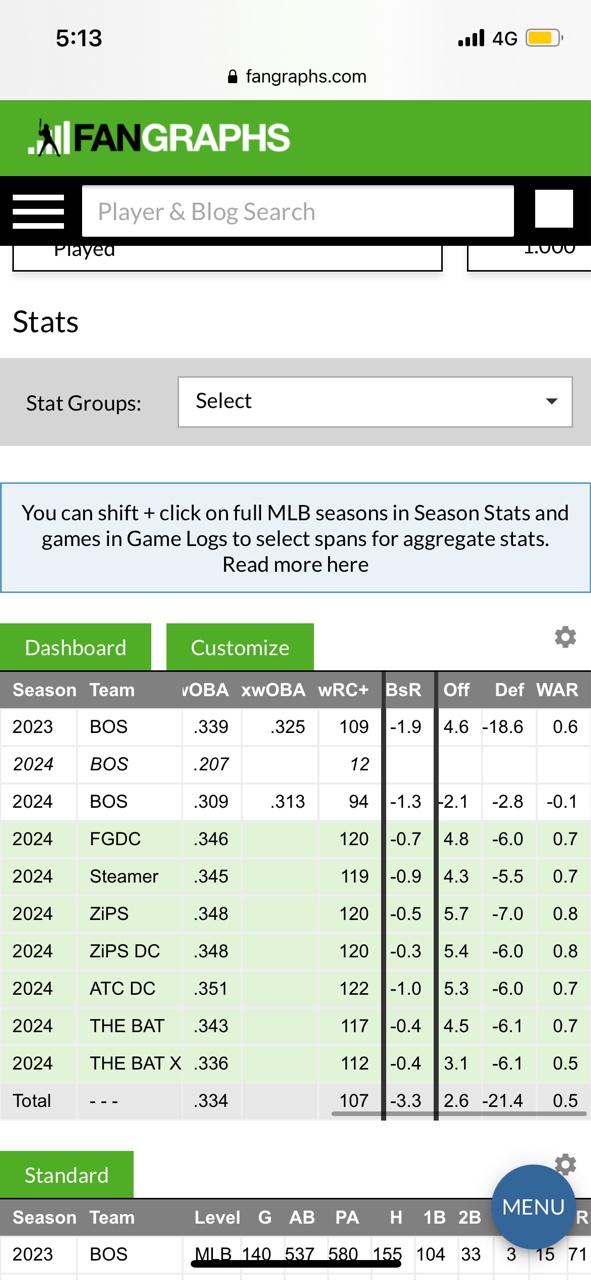Follow the Read more here link

click(295, 565)
